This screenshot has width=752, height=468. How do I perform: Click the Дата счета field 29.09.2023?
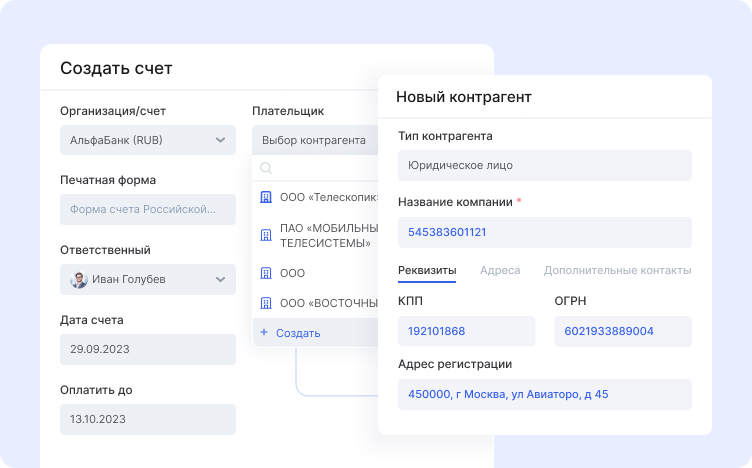pos(147,349)
